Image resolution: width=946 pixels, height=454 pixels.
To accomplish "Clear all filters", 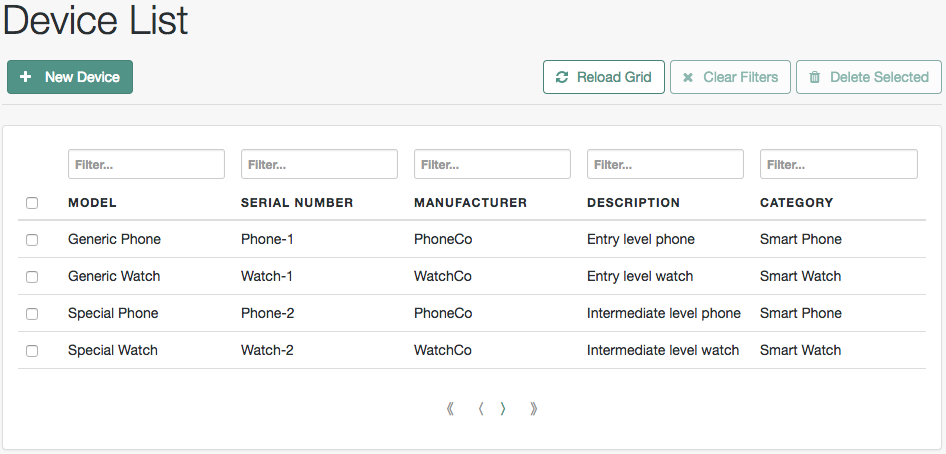I will click(730, 77).
